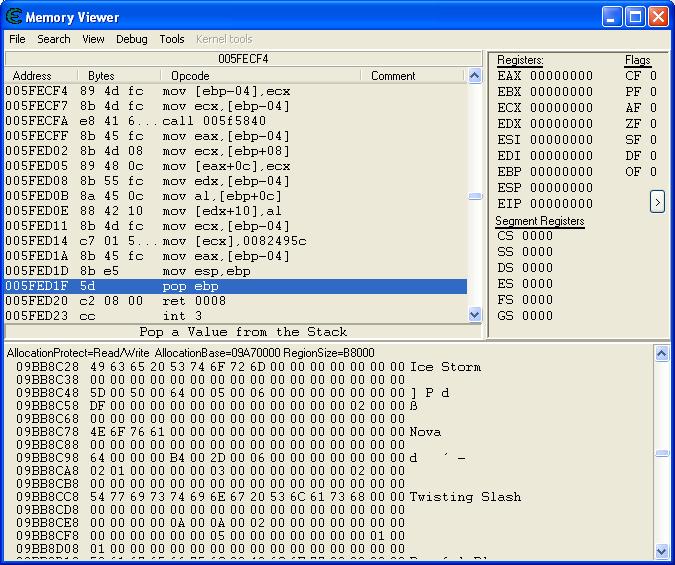Screen dimensions: 675x565
Task: Click the EAX register value
Action: pyautogui.click(x=560, y=76)
